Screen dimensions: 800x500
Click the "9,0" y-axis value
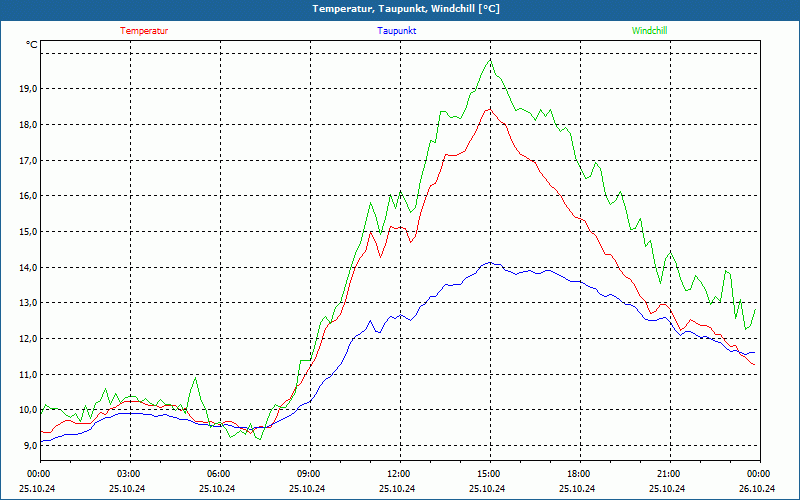tap(31, 445)
